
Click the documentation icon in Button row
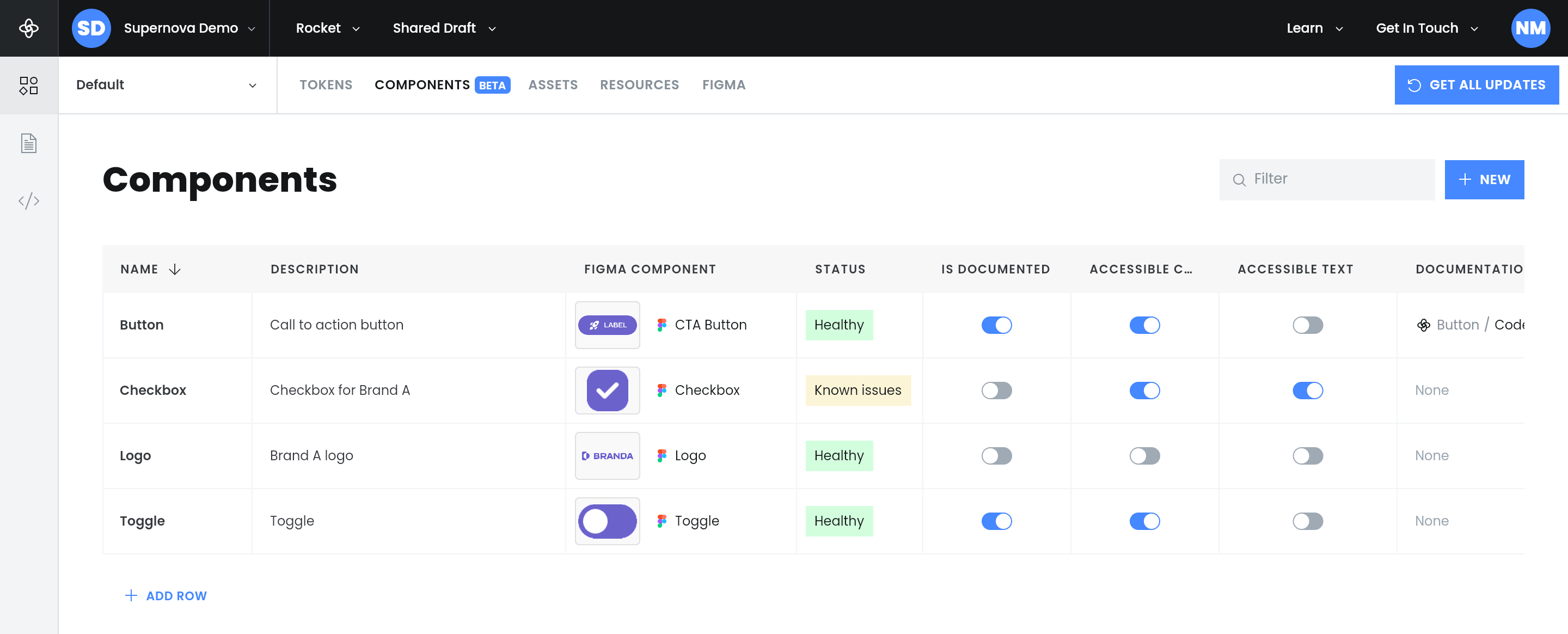click(x=1423, y=325)
